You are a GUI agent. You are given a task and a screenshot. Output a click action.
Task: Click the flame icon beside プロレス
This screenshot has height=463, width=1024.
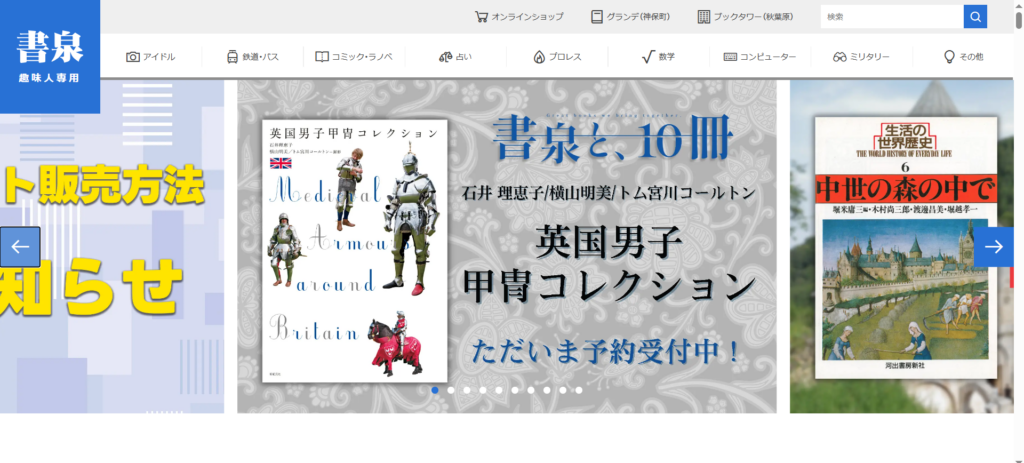[539, 57]
